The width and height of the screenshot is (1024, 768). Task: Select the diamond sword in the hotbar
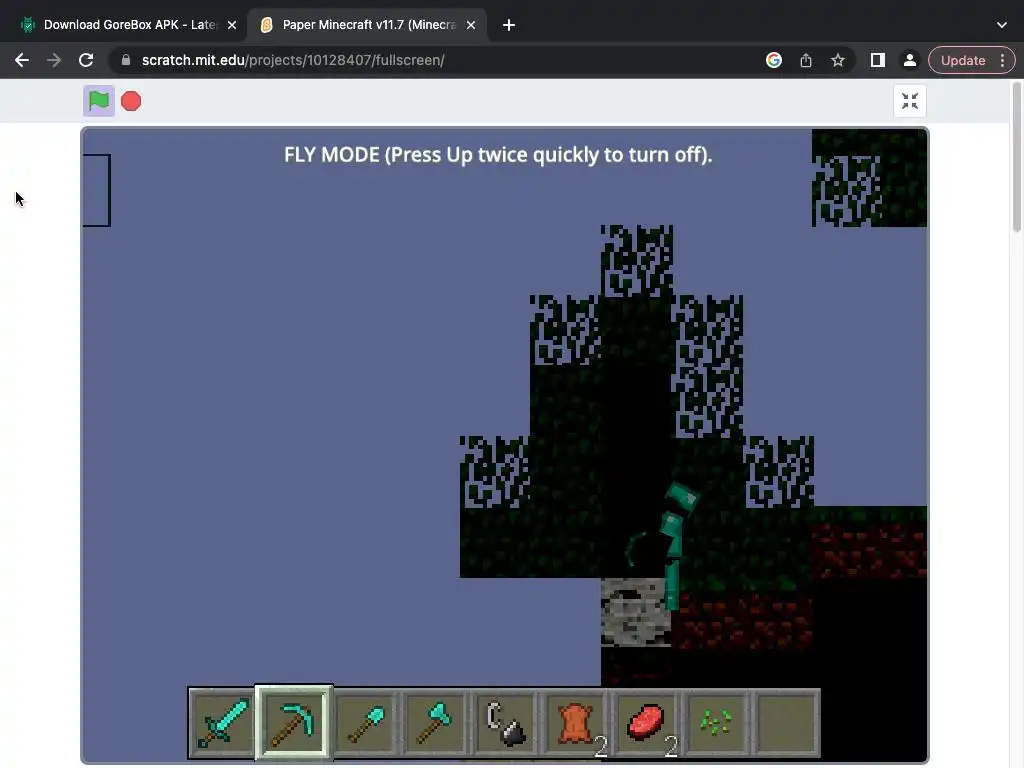pos(223,722)
